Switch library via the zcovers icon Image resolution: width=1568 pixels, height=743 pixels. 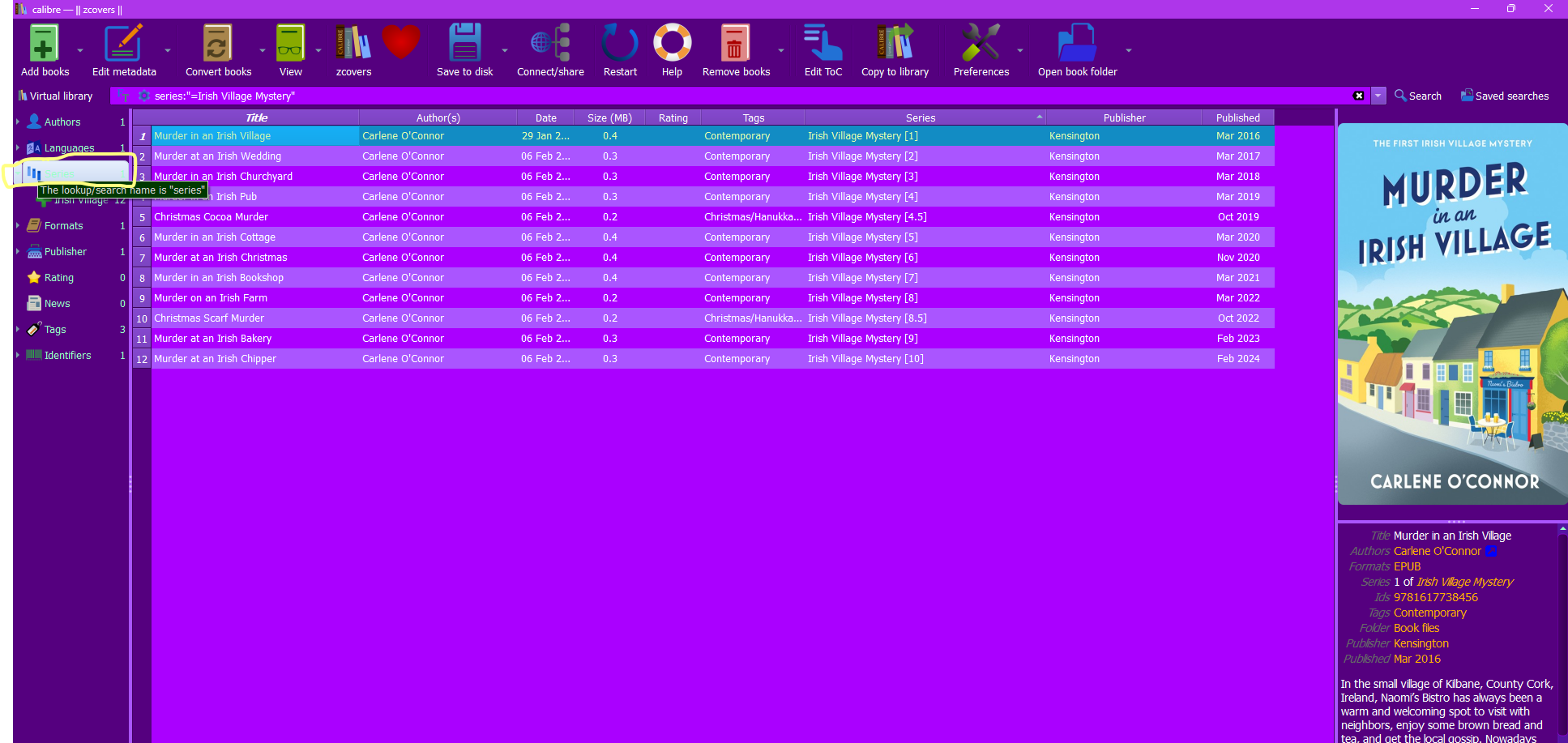coord(353,43)
